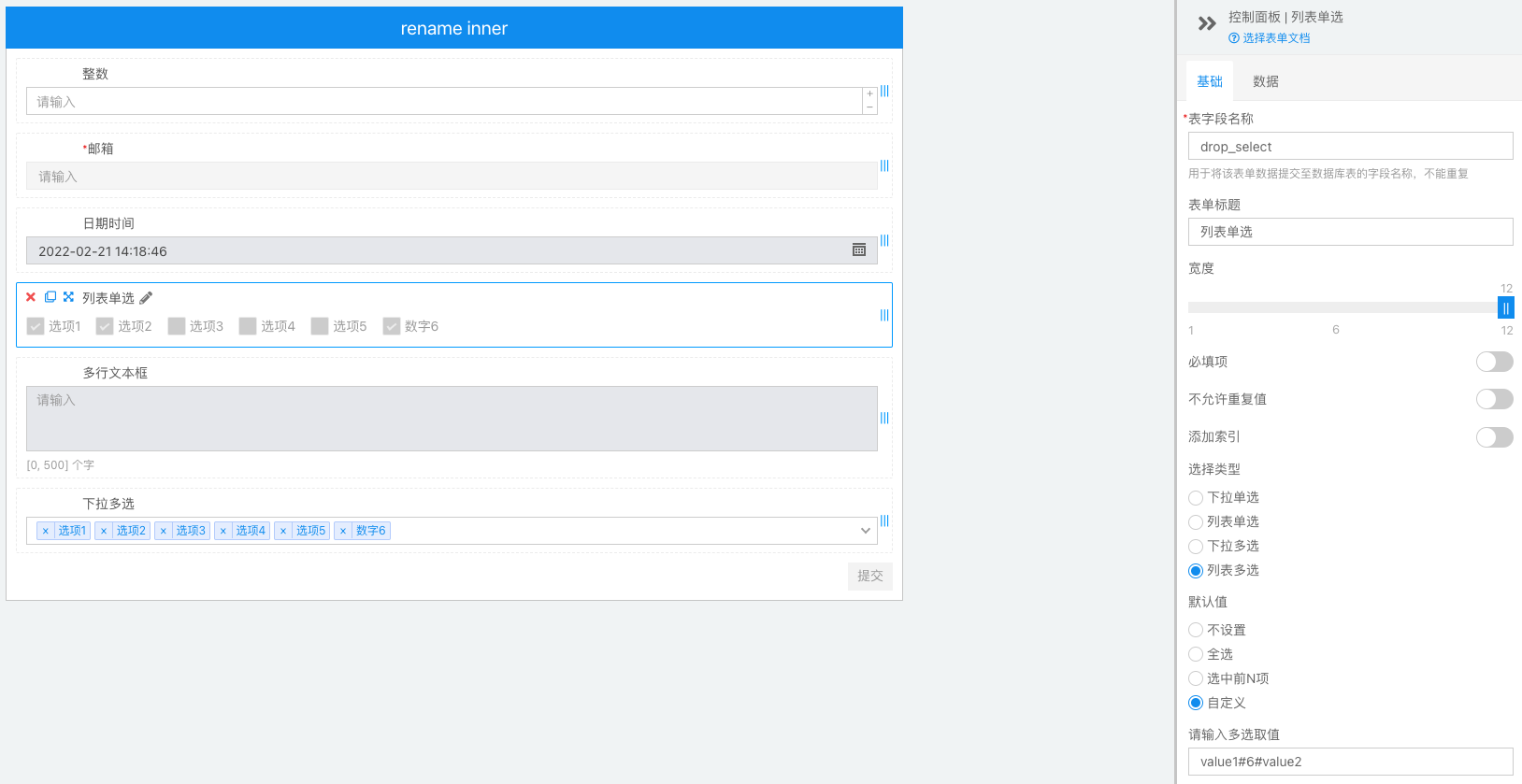Focus the 表单标题 input field
Screen dimensions: 1522x784
click(x=1350, y=232)
